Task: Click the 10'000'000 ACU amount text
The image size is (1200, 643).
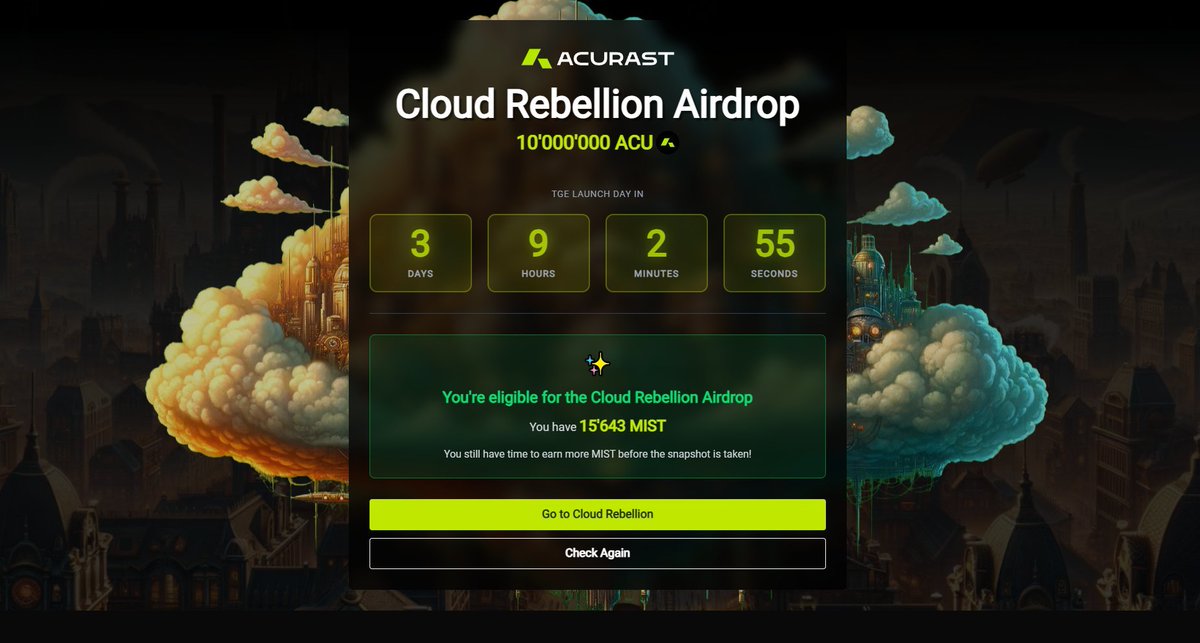Action: (585, 143)
